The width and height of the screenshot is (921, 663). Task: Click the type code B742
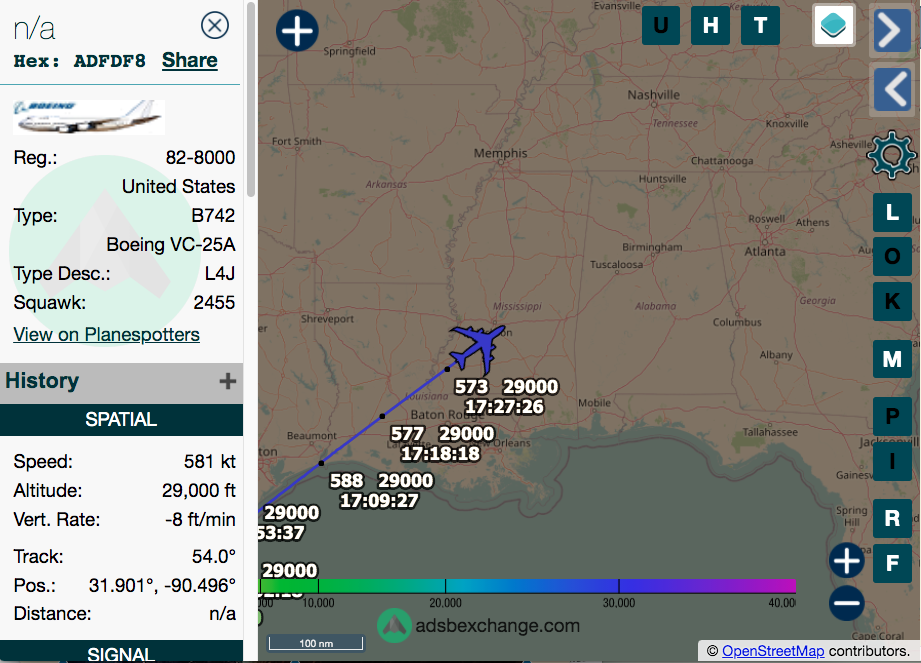click(x=213, y=216)
